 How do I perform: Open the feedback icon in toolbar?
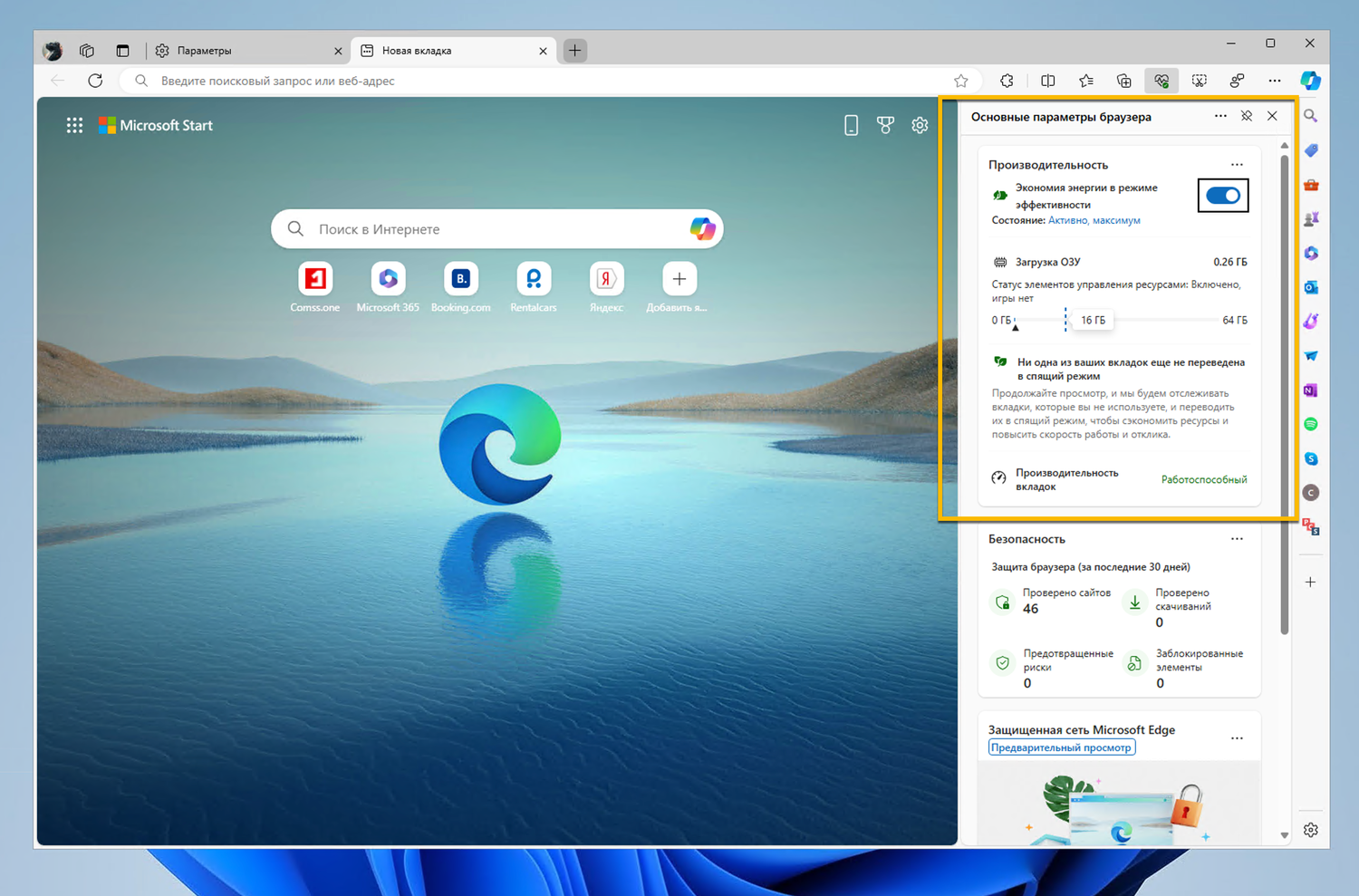pos(1237,81)
